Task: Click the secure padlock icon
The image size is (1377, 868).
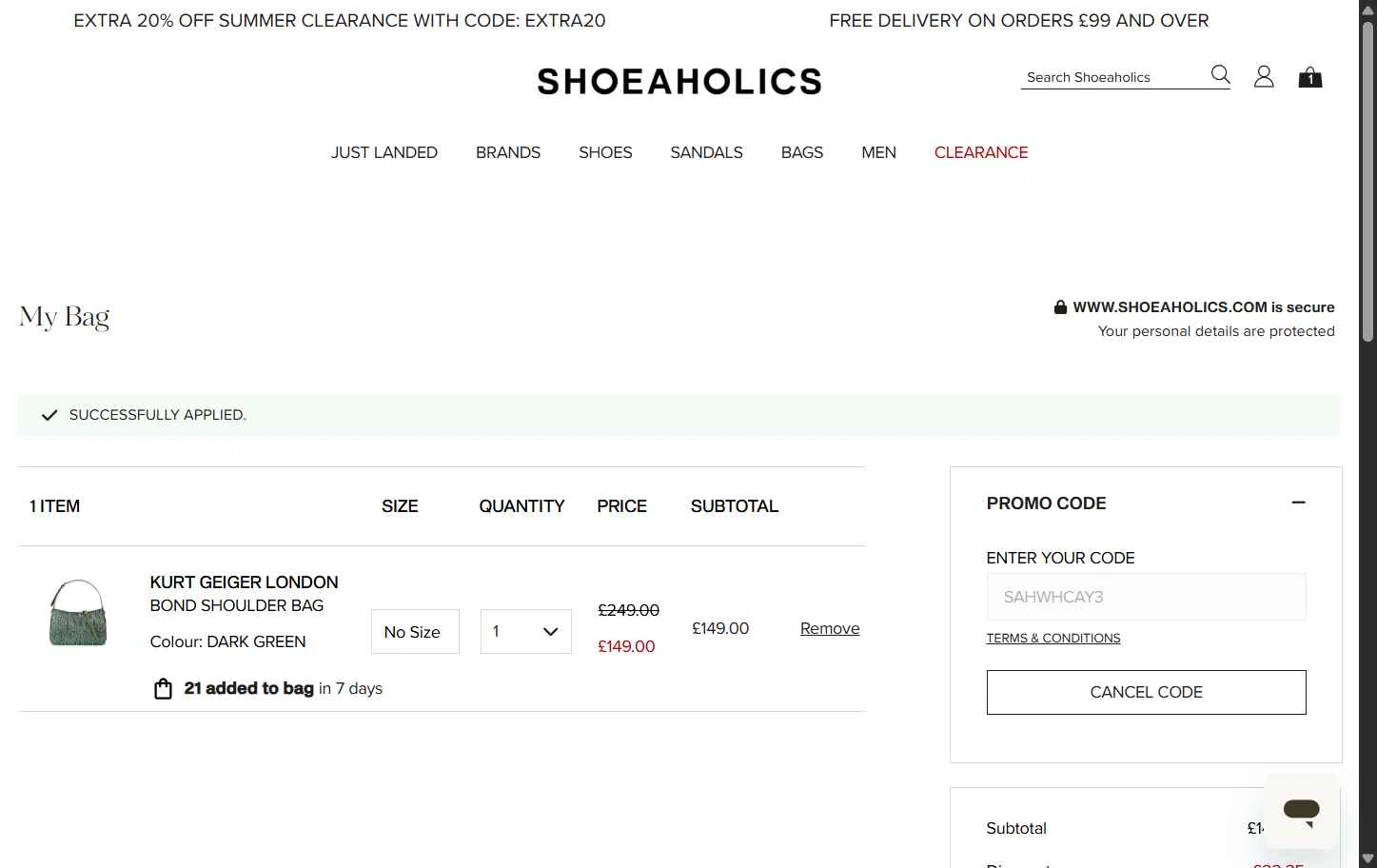Action: click(1060, 307)
